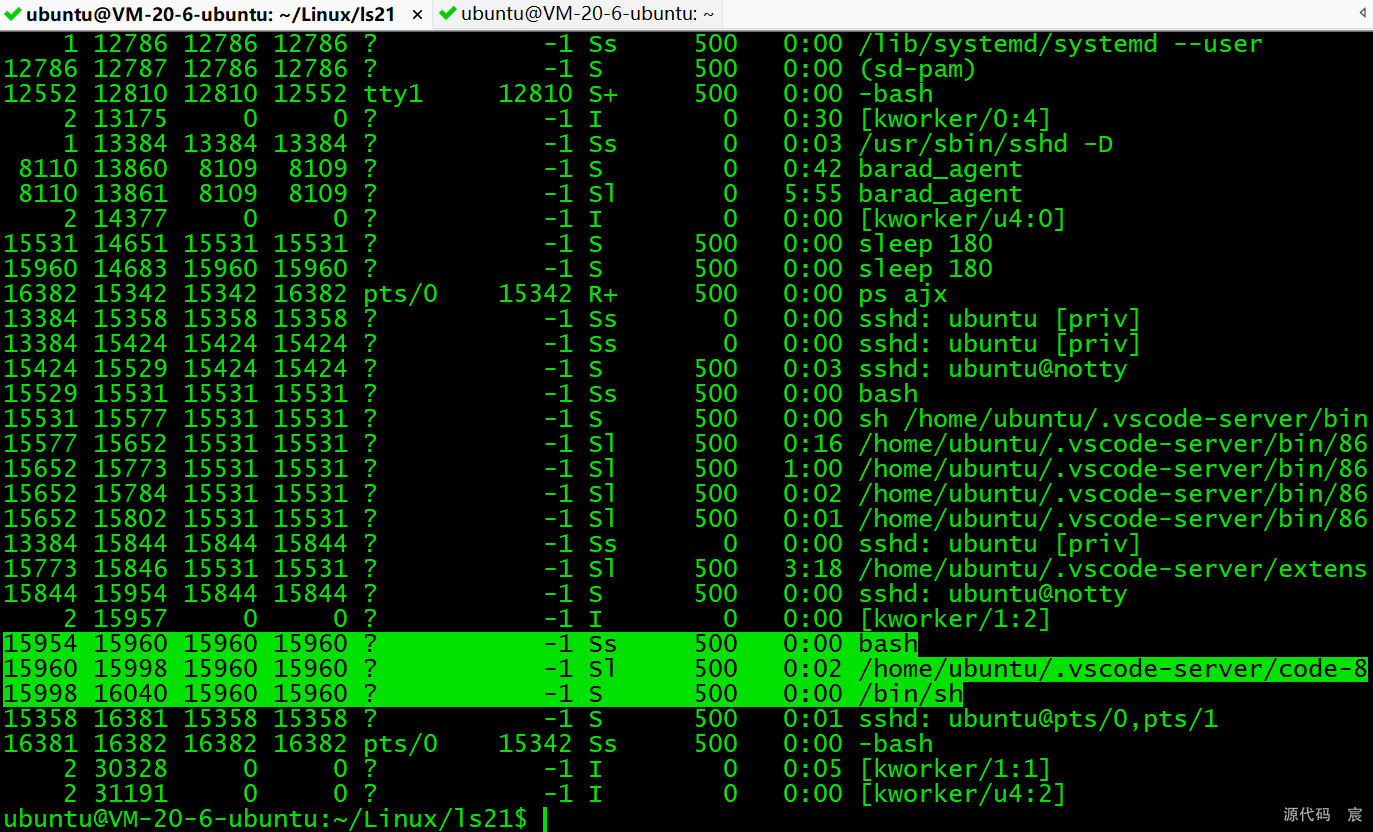Click 'sshd: ubuntu@notty' row PID 15954
Viewport: 1373px width, 832px height.
coord(564,594)
